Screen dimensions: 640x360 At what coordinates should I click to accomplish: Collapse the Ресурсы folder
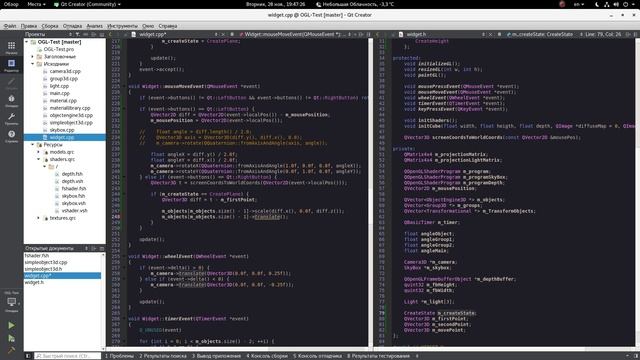coord(33,145)
